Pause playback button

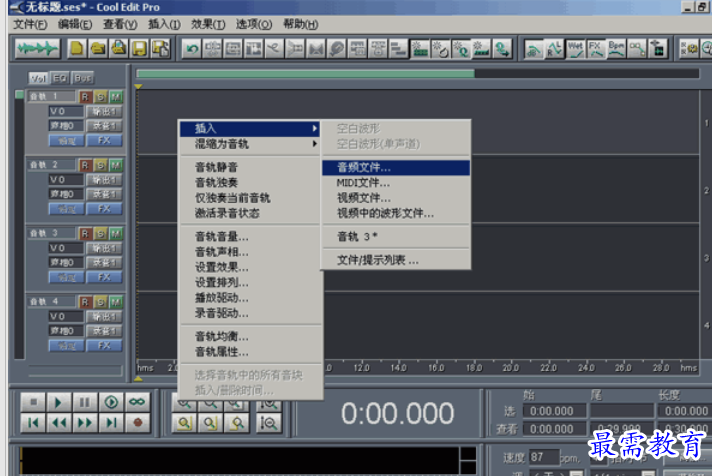[x=84, y=402]
